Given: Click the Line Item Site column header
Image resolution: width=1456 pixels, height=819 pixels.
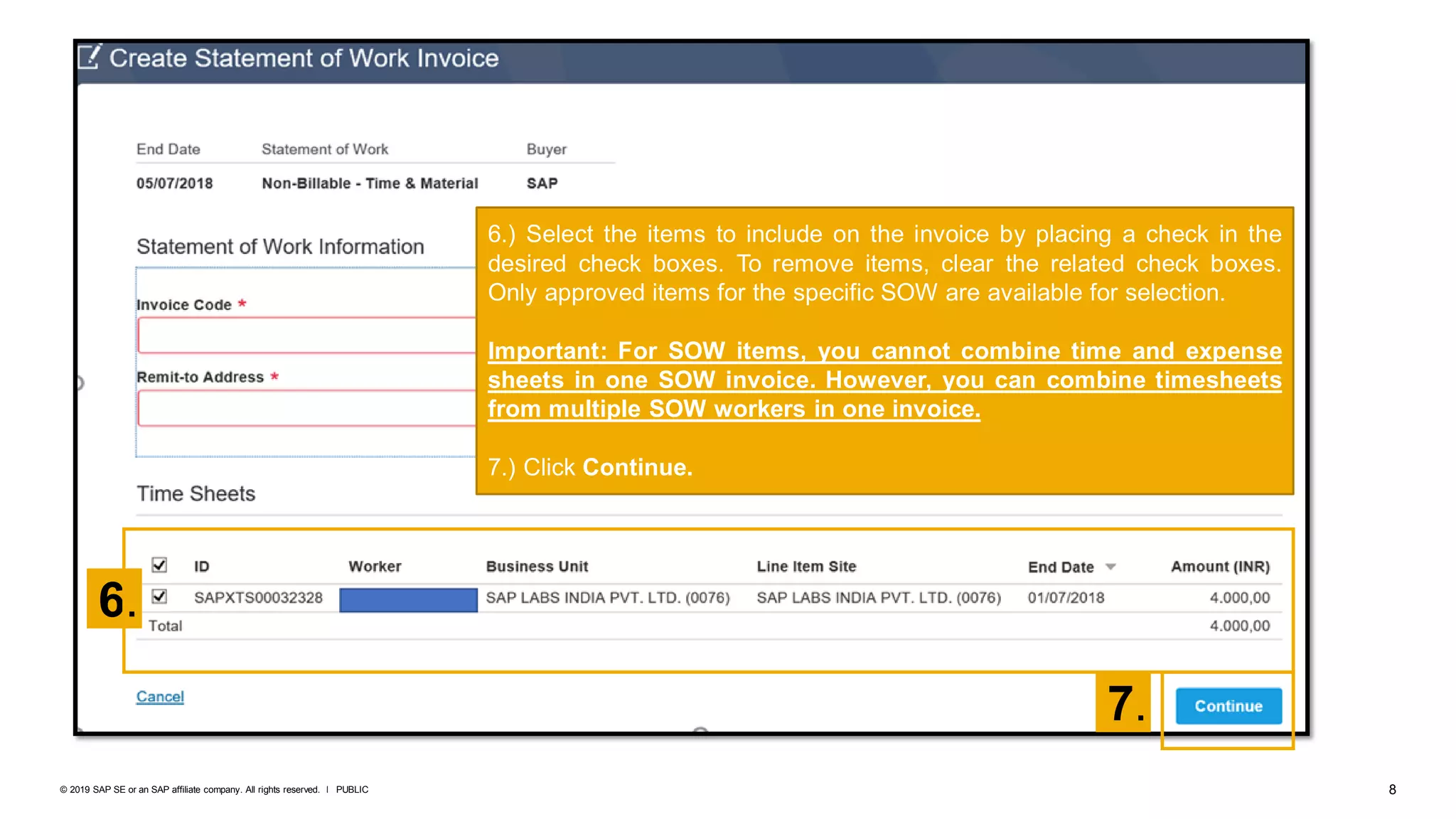Looking at the screenshot, I should (806, 567).
